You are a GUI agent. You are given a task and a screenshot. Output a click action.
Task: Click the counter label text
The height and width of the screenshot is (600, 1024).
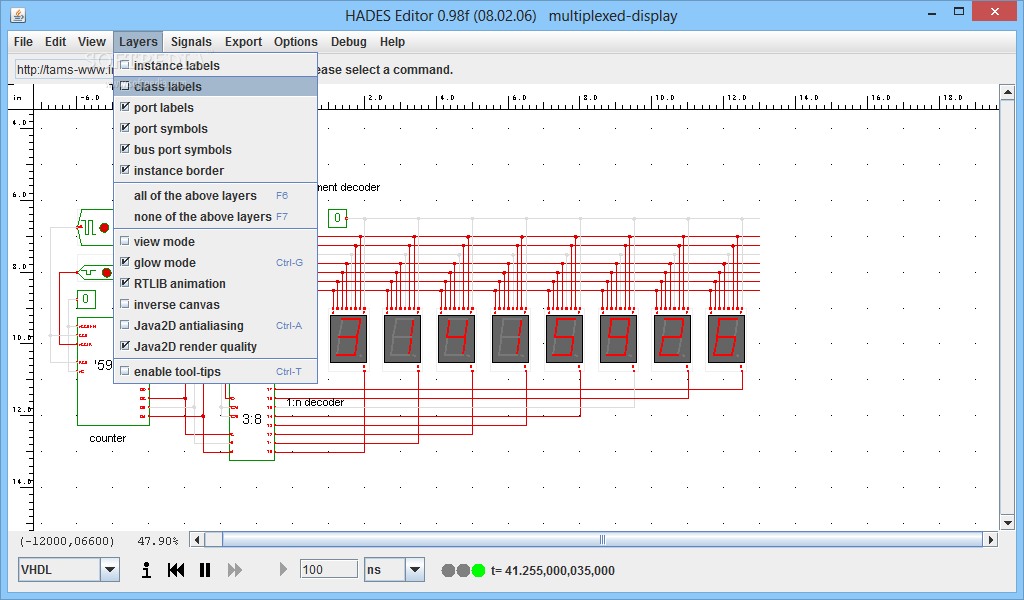coord(108,438)
